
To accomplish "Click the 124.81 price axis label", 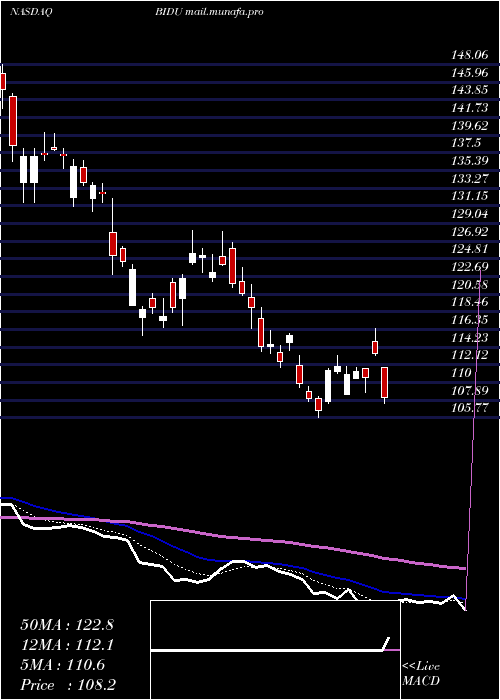I will pyautogui.click(x=470, y=250).
